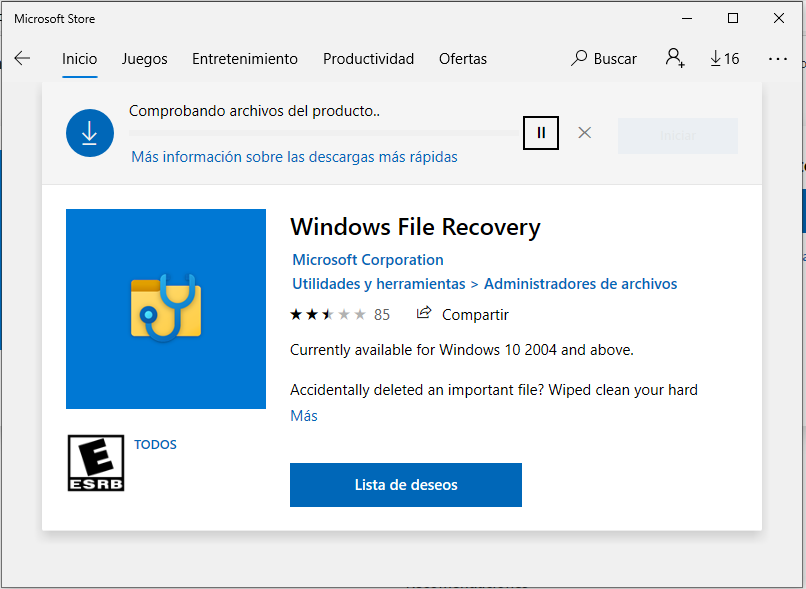Click the 'Accidentally deleted an important file' text

tap(494, 390)
